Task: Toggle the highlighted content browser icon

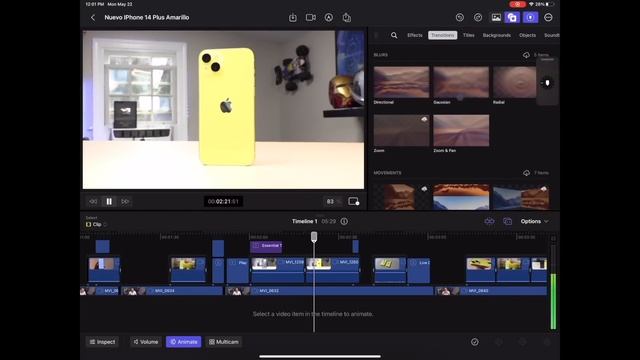Action: point(512,18)
